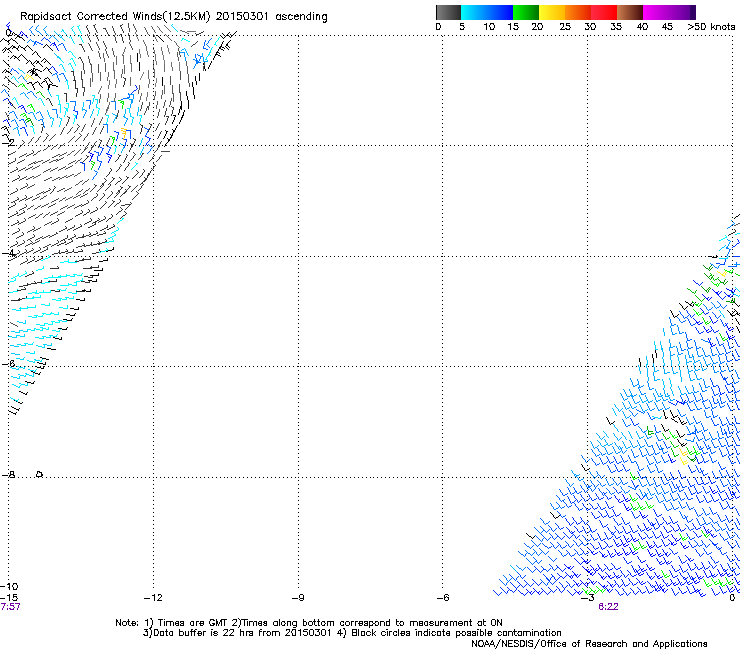Click the longitude label '-15'
Viewport: 740px width, 650px height.
click(x=9, y=598)
